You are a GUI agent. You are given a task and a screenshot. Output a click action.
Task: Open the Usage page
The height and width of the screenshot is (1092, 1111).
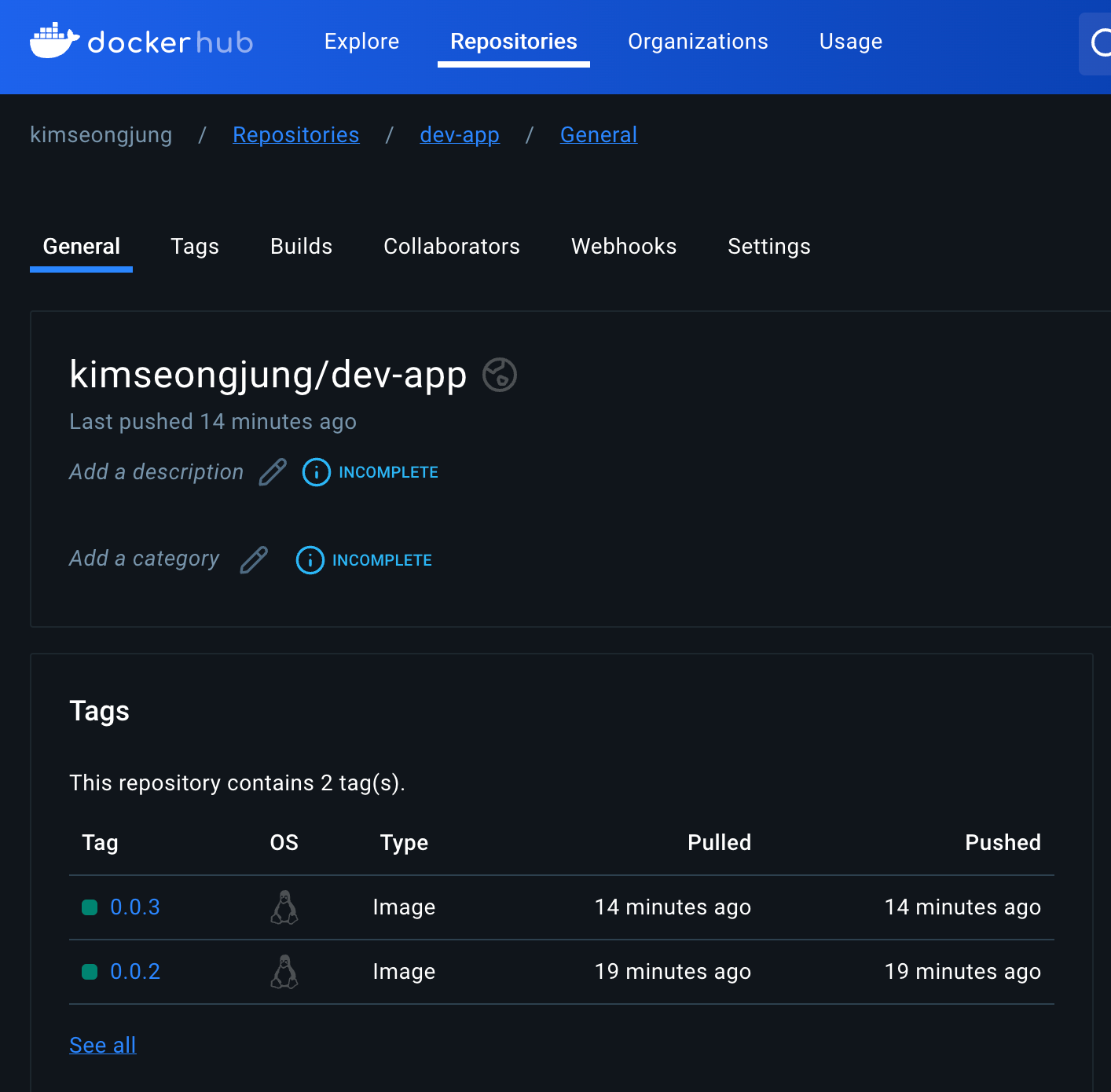click(851, 42)
